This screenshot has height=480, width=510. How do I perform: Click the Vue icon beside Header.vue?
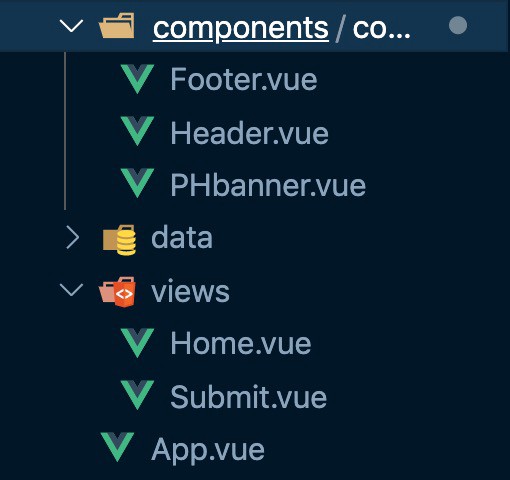pos(137,131)
